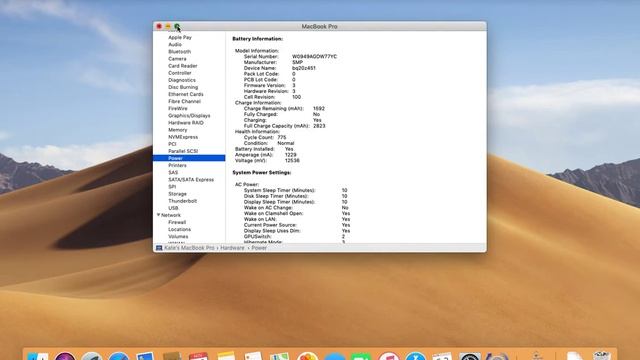Click the Charge Remaining value 1692

[318, 109]
